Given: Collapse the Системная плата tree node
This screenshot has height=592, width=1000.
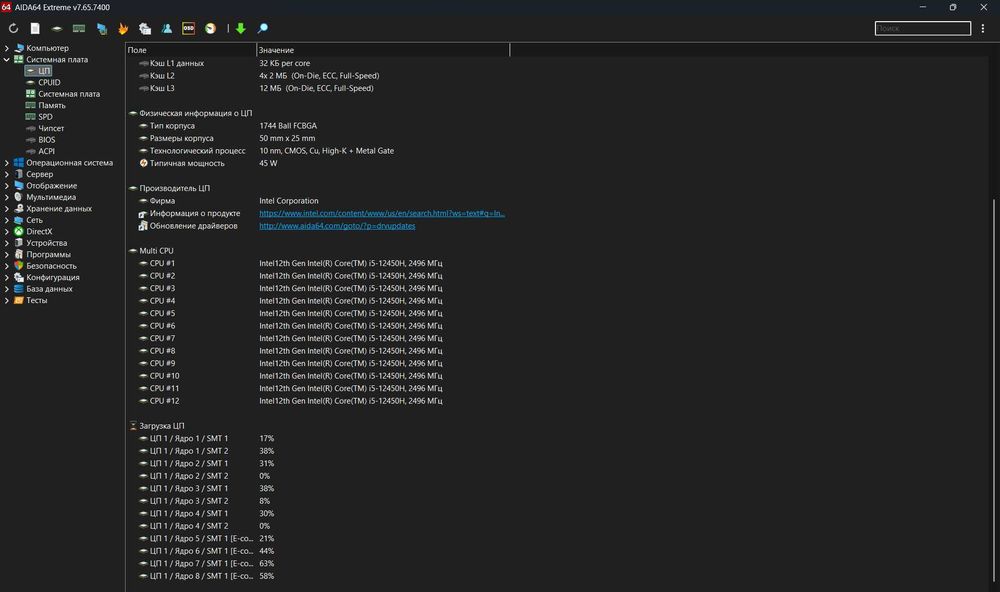Looking at the screenshot, I should [6, 59].
